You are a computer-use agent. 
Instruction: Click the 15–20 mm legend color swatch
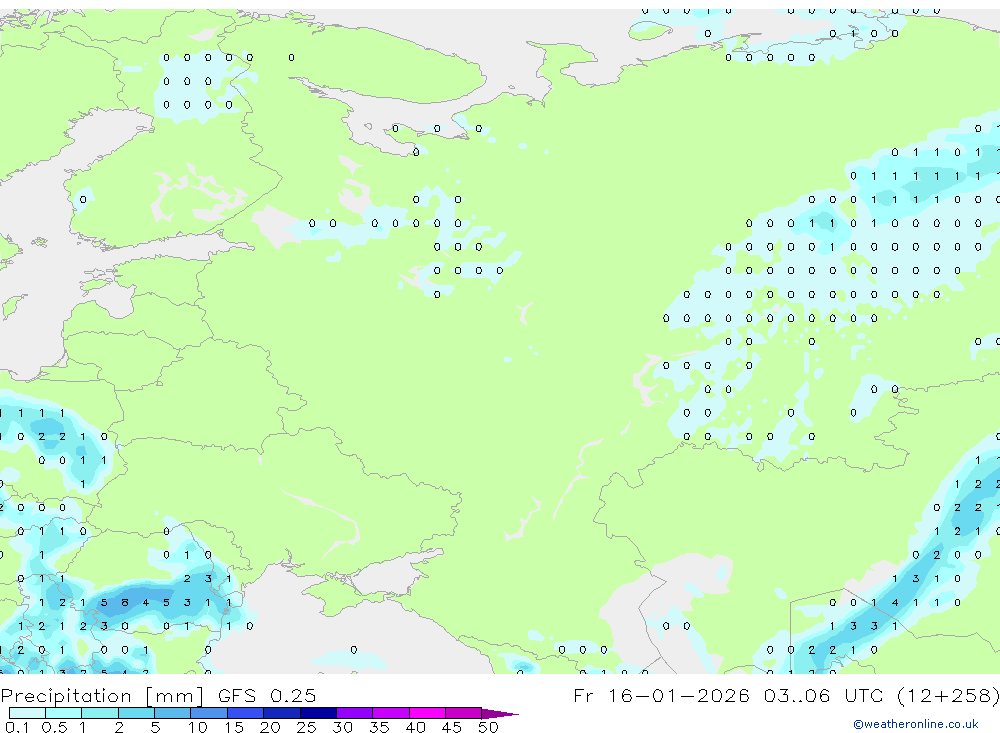[x=245, y=713]
